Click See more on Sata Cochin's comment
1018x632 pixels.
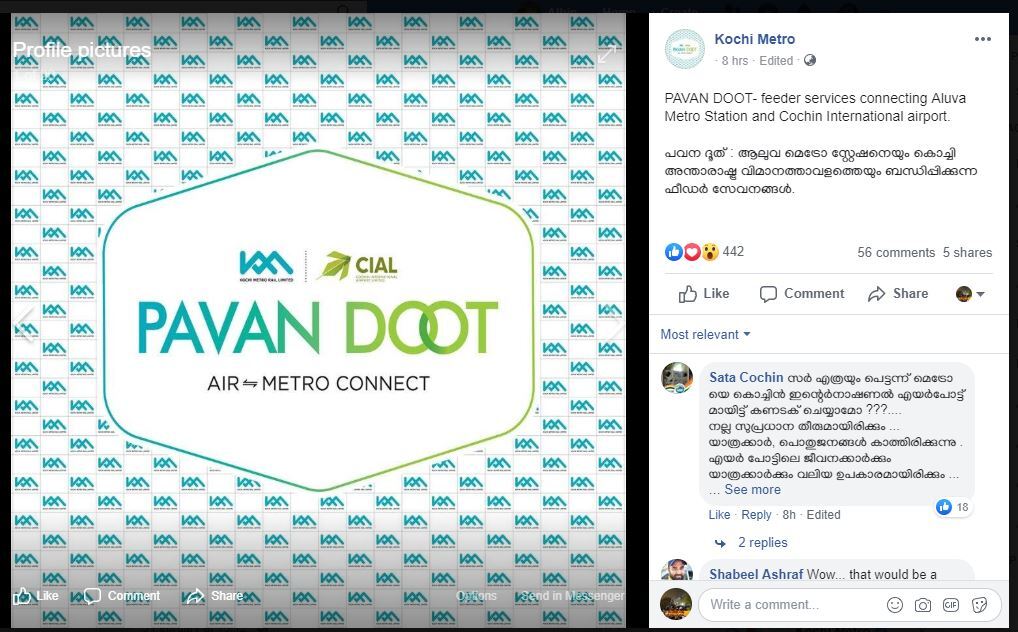pyautogui.click(x=752, y=490)
